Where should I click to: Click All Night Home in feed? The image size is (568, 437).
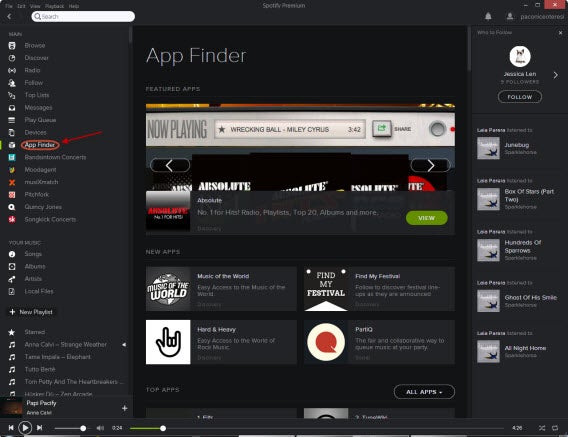coord(525,348)
